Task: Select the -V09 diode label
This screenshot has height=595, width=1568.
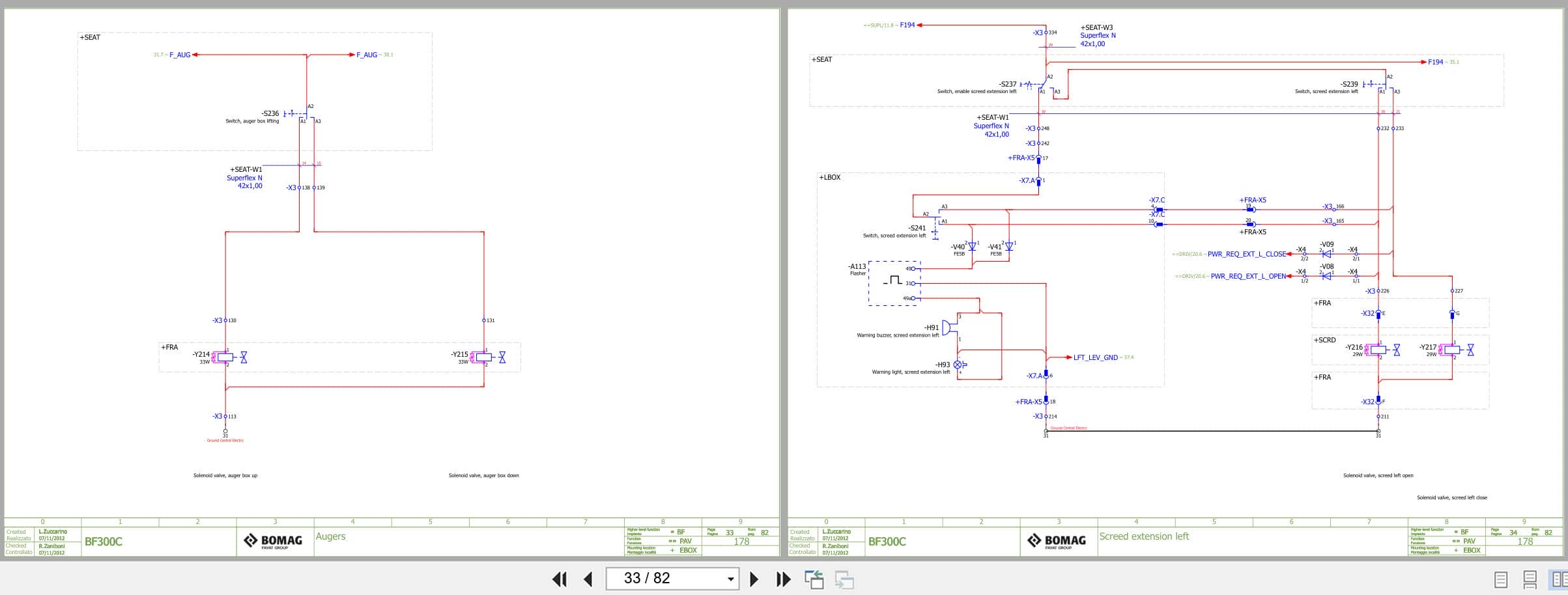Action: point(1326,244)
